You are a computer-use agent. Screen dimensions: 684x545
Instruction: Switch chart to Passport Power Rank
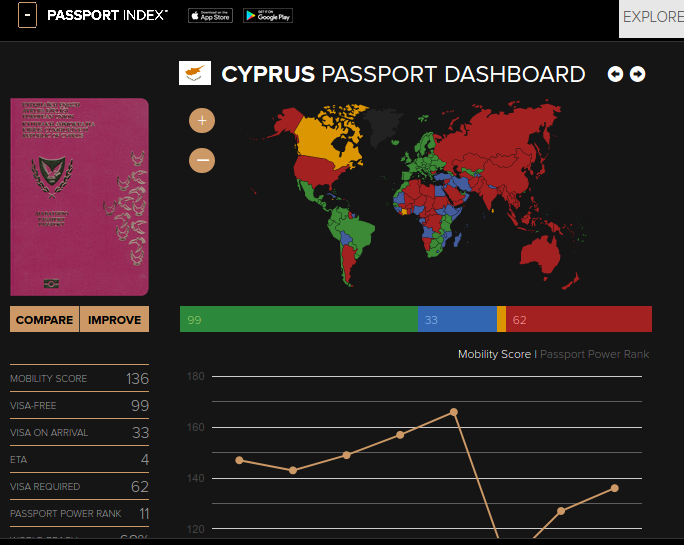click(594, 354)
